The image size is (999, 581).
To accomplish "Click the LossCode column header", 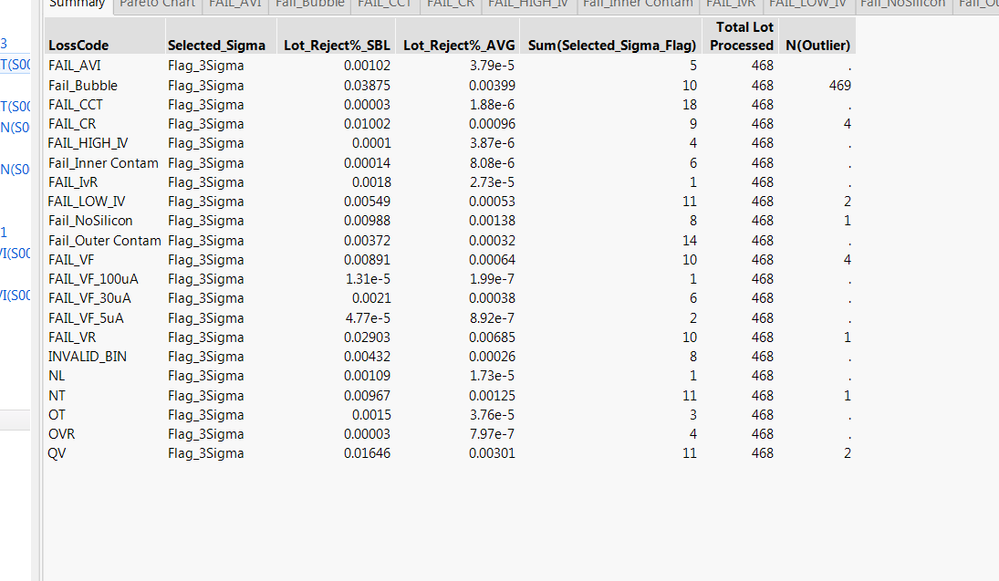I will 78,45.
